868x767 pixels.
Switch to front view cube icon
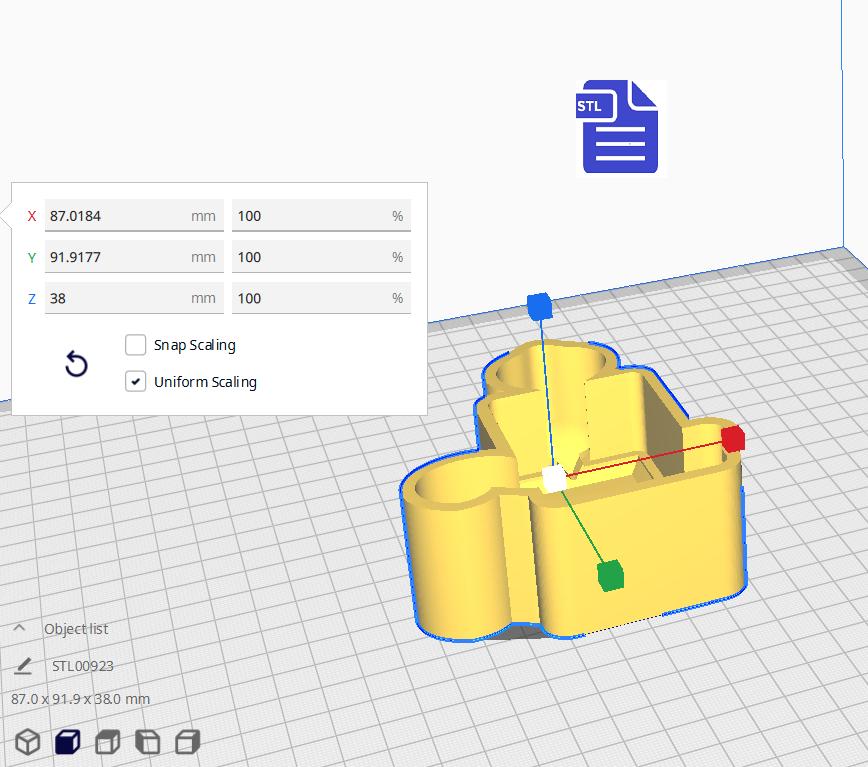point(68,741)
